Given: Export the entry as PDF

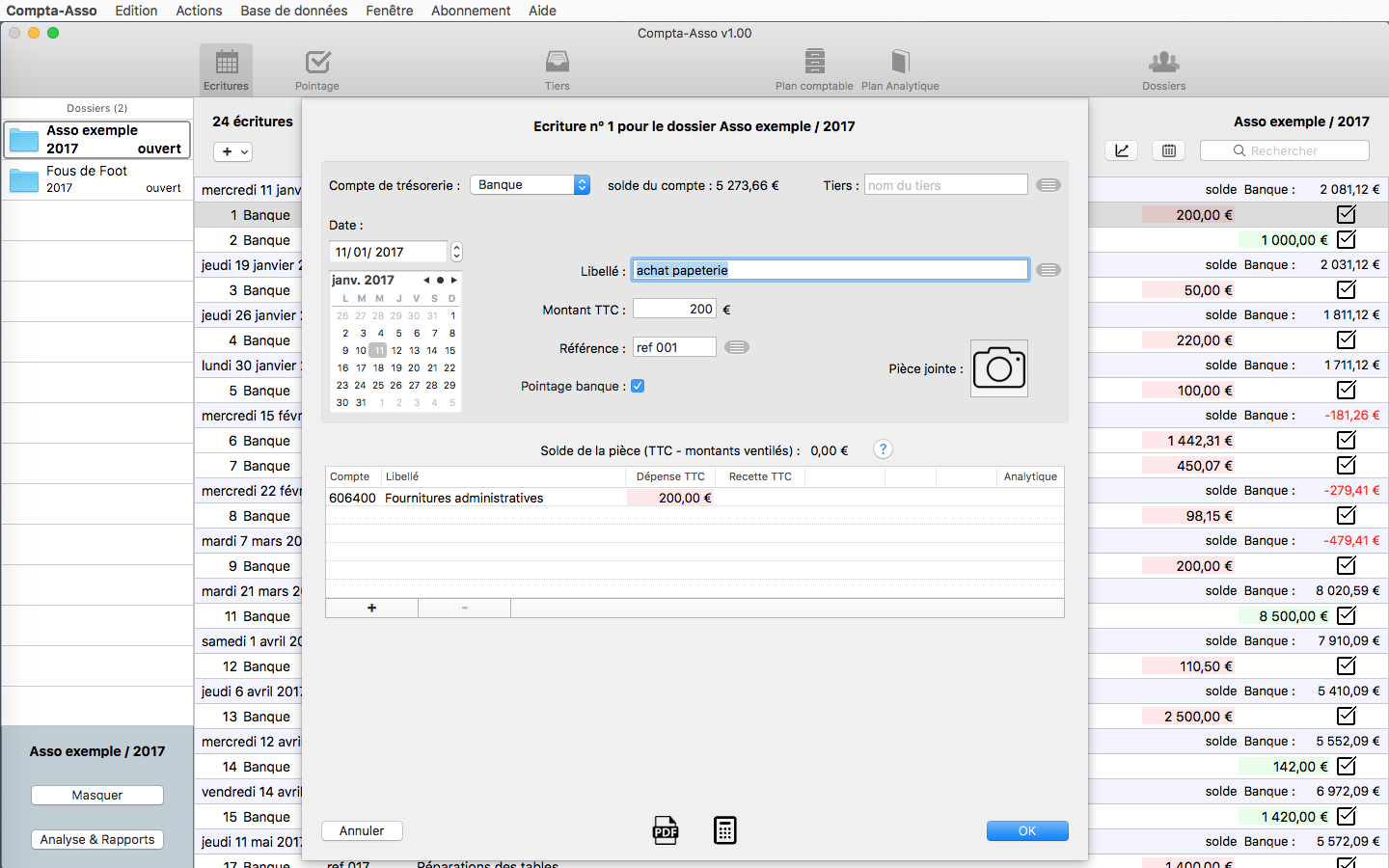Looking at the screenshot, I should 666,830.
